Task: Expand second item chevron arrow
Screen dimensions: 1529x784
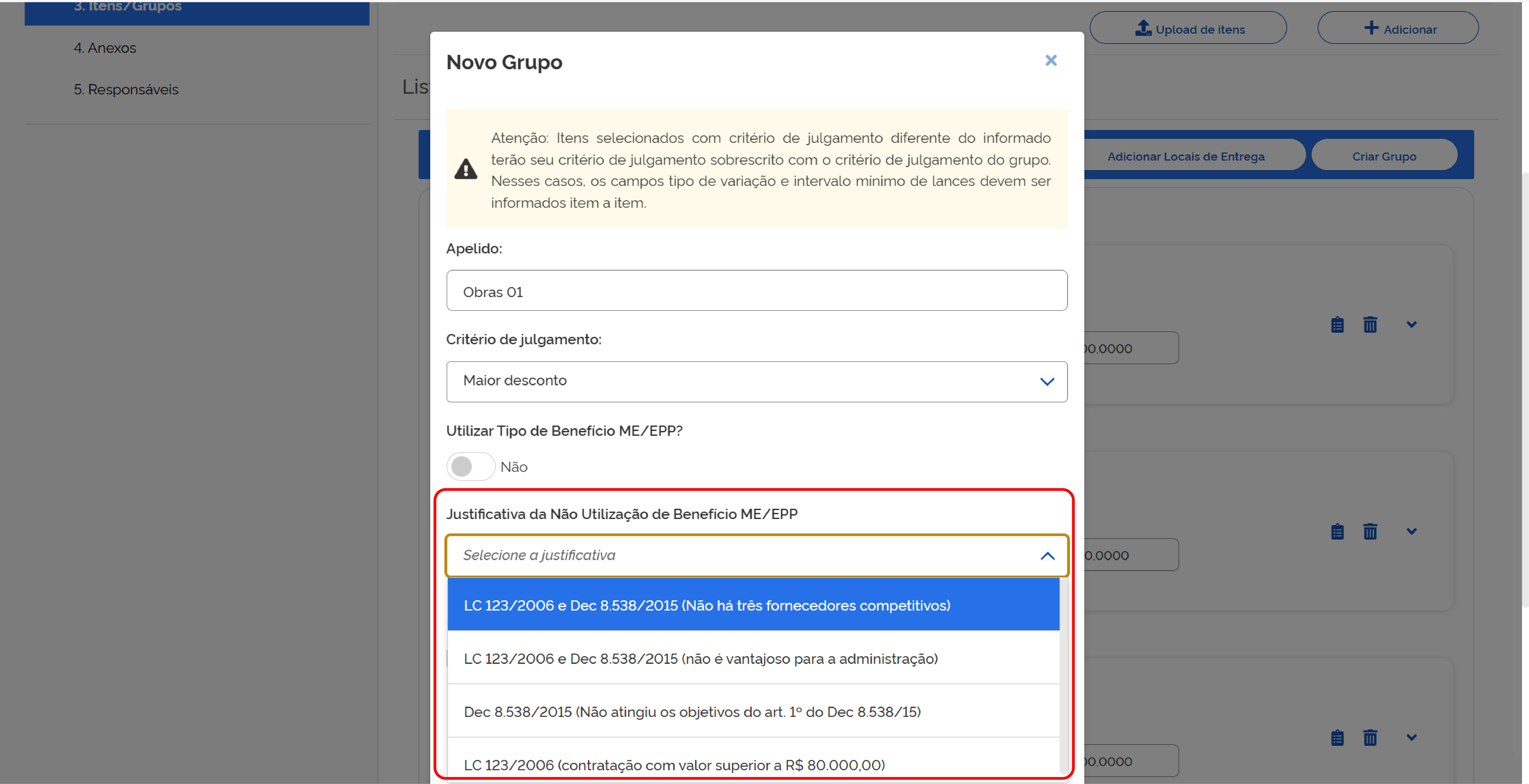Action: coord(1411,531)
